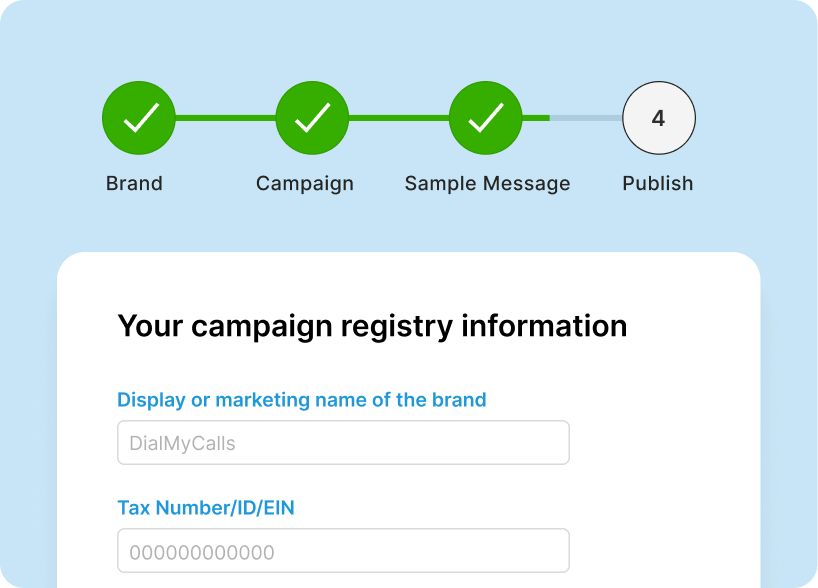Select the Campaign step checkmark circle

(x=312, y=118)
